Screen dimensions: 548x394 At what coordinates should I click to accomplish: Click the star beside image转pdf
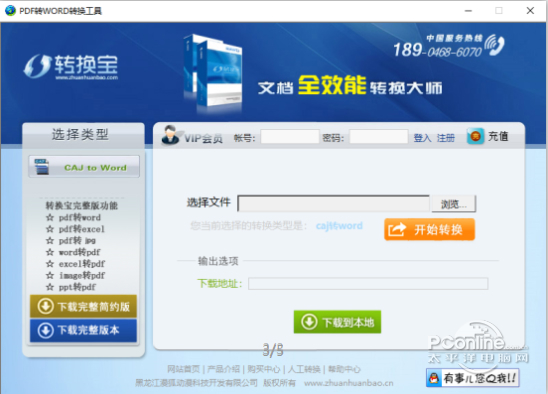coord(50,275)
